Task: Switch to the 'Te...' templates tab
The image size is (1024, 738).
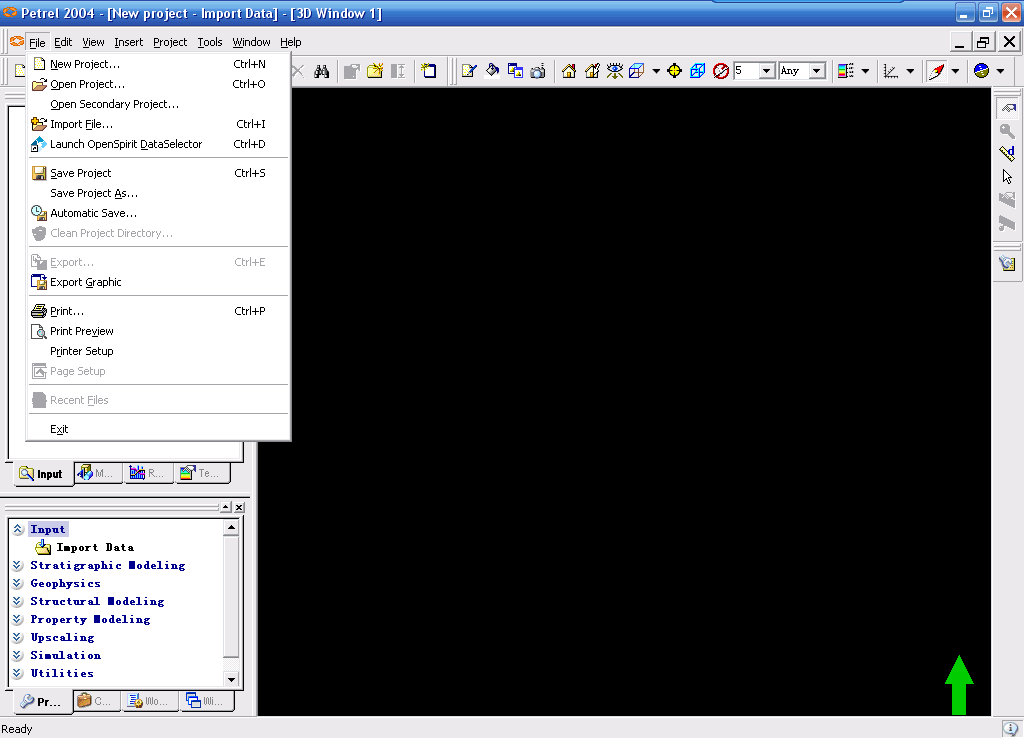Action: coord(202,473)
